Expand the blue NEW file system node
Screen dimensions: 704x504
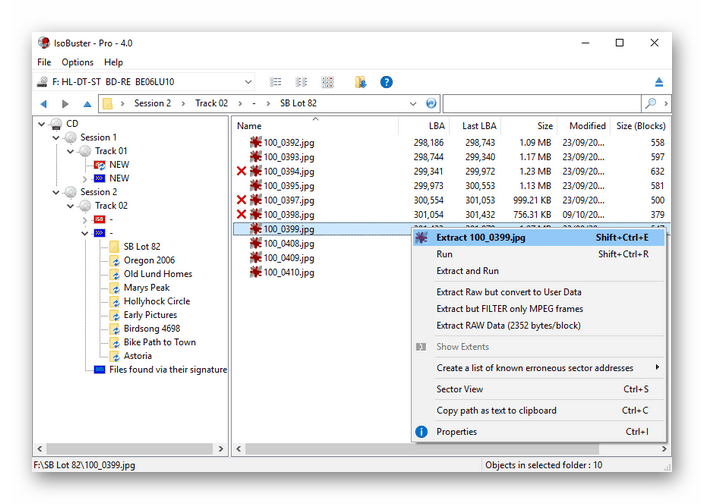[x=85, y=179]
